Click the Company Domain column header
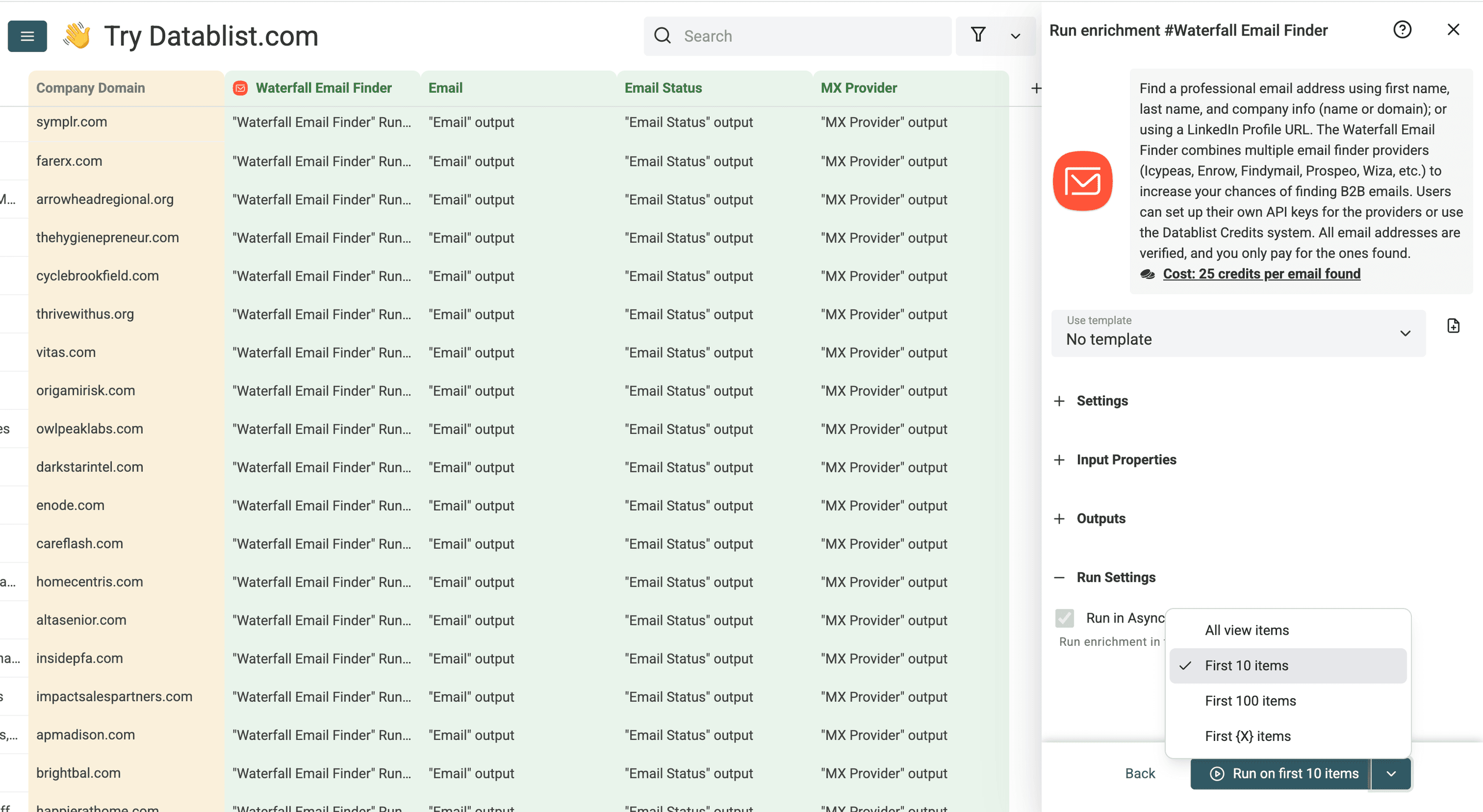 pyautogui.click(x=126, y=88)
